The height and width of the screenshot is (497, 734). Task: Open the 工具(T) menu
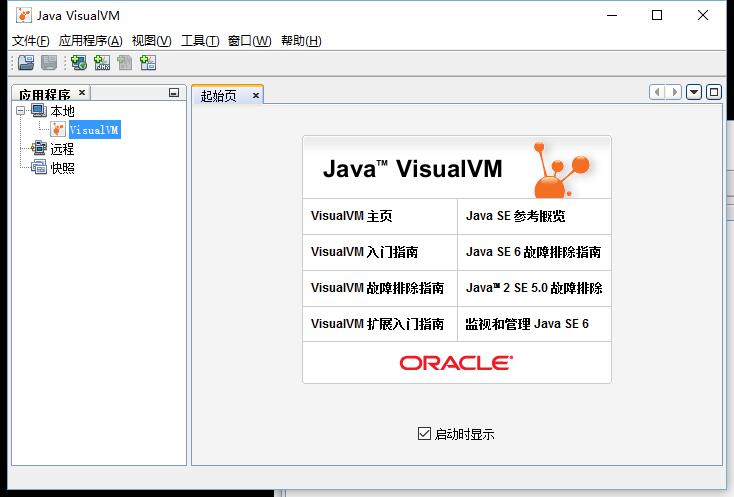pos(200,41)
